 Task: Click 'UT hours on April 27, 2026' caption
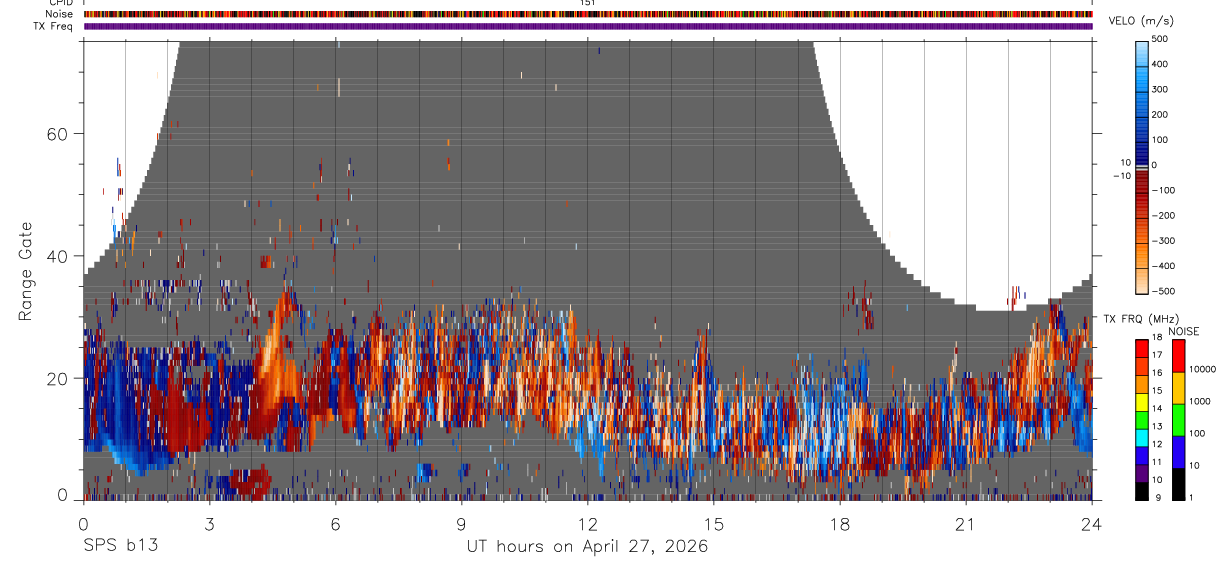pos(588,547)
